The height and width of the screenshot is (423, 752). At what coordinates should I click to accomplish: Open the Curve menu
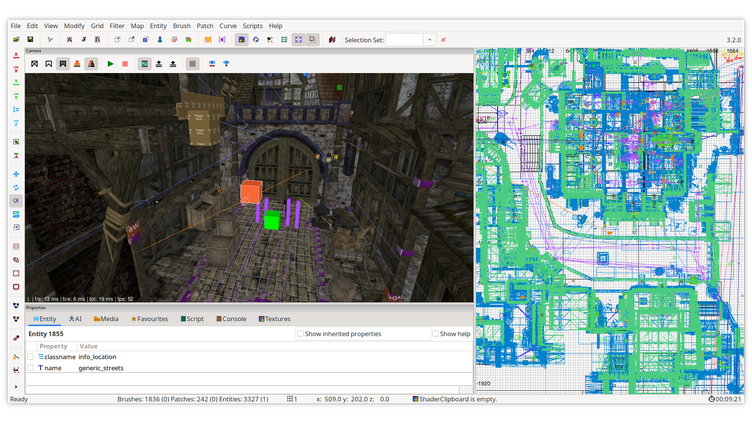[x=228, y=25]
